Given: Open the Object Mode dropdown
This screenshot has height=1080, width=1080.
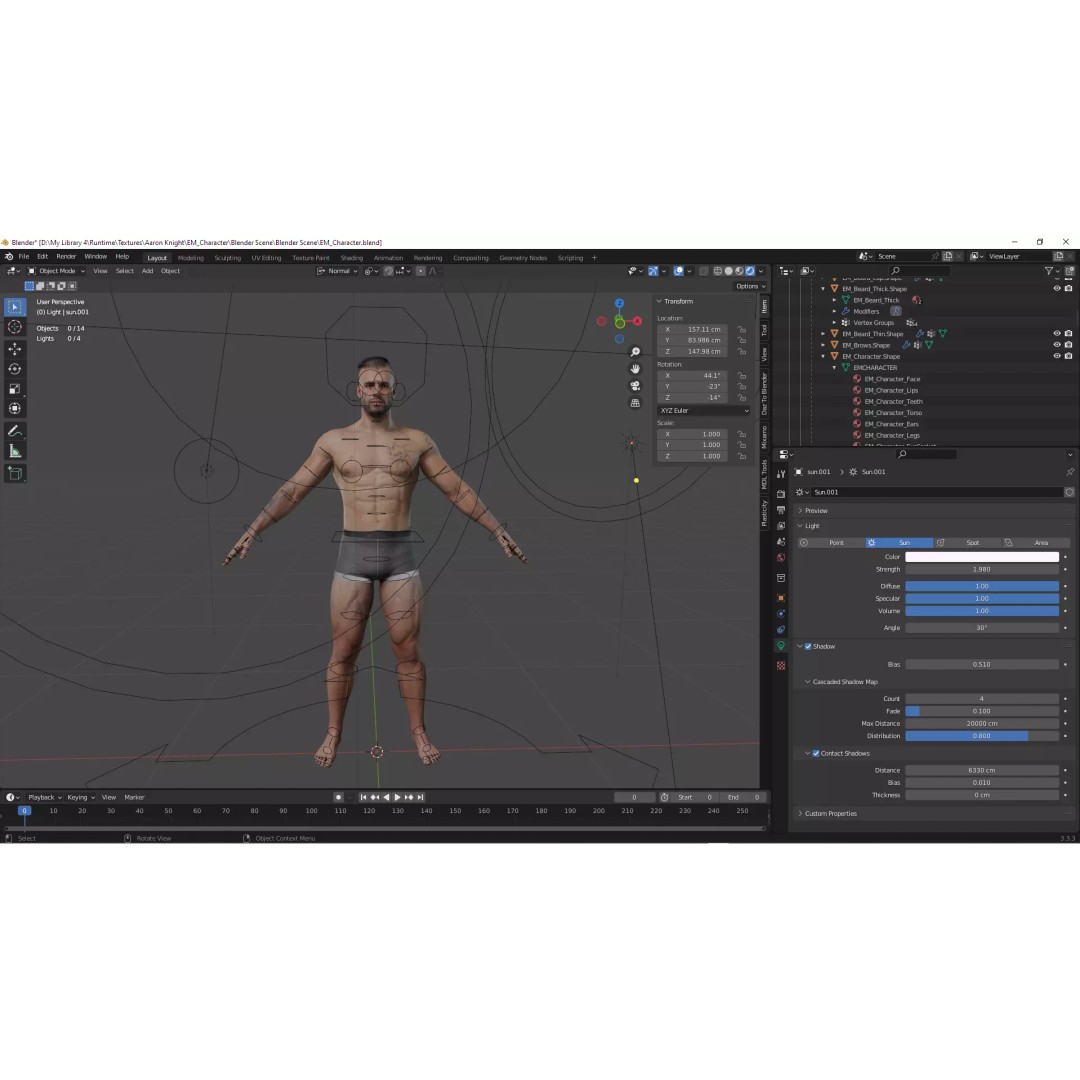Looking at the screenshot, I should pyautogui.click(x=56, y=271).
